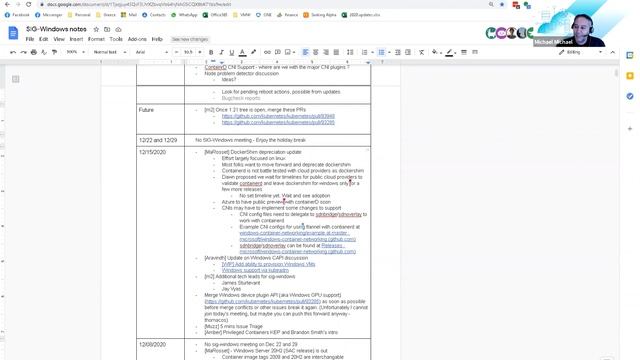
Task: Open the Edit menu
Action: tap(43, 39)
